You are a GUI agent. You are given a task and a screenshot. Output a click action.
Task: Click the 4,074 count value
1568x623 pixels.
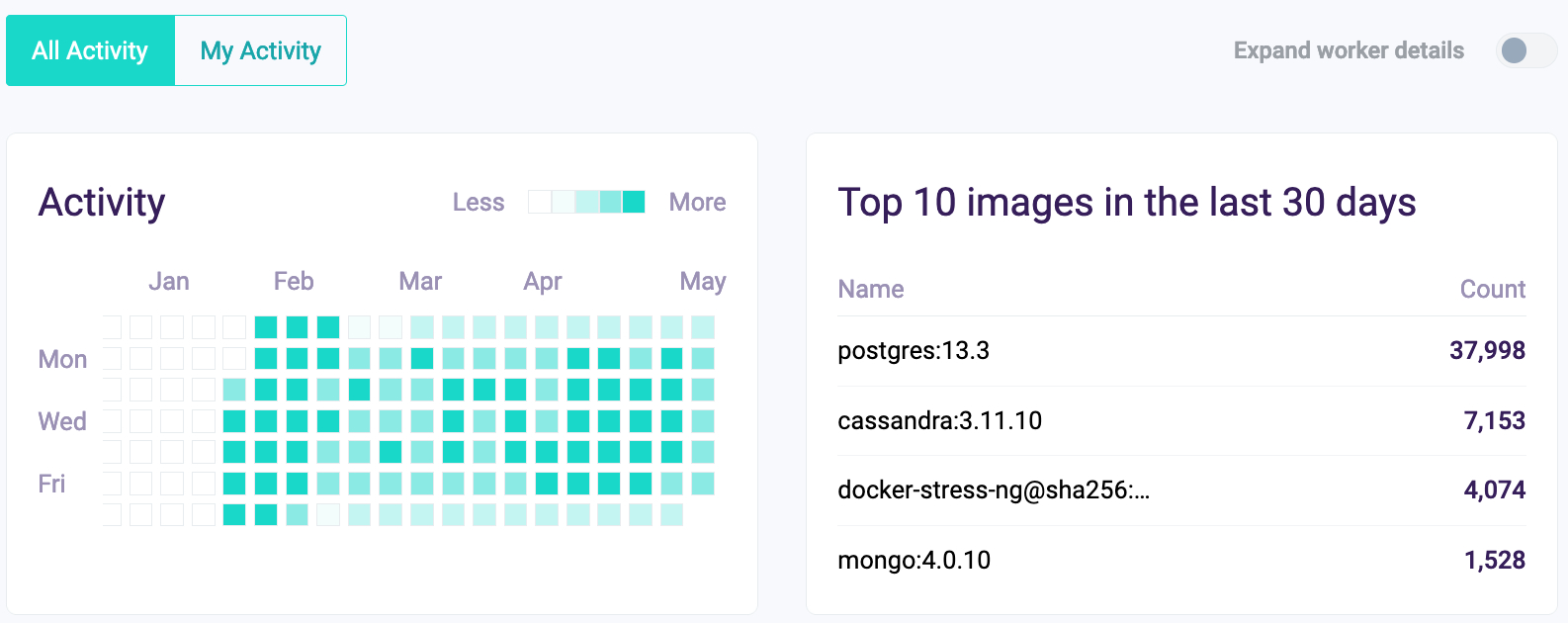click(x=1495, y=489)
